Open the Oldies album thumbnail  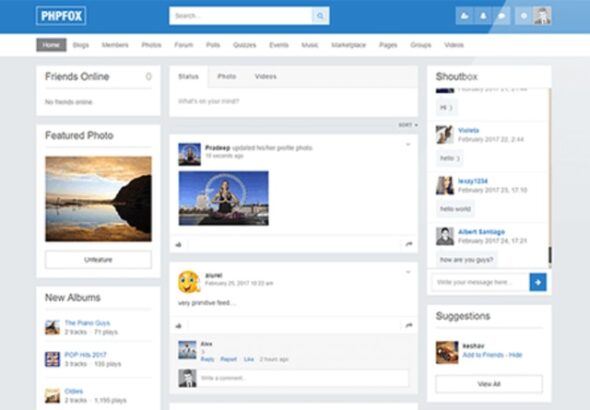52,395
